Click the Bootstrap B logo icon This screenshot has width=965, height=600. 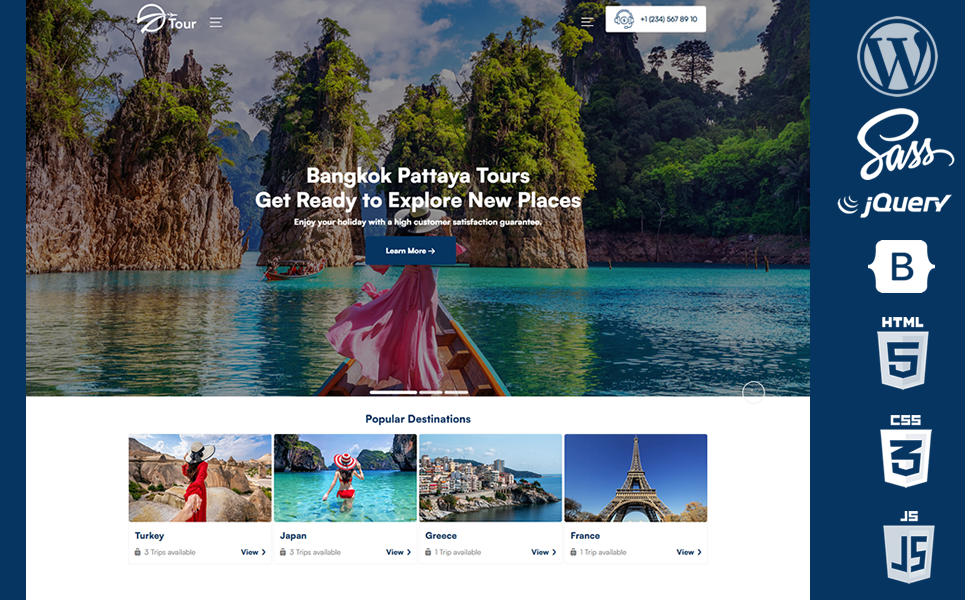tap(901, 266)
